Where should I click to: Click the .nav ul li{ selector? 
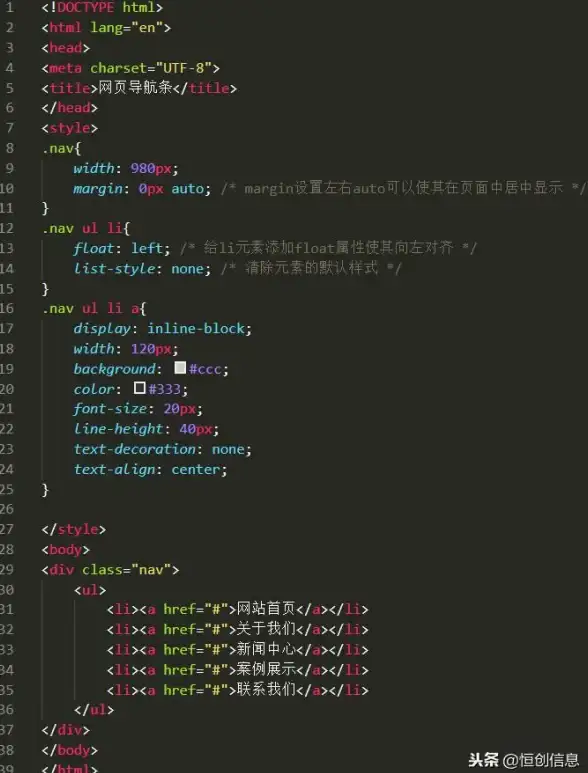click(x=85, y=228)
